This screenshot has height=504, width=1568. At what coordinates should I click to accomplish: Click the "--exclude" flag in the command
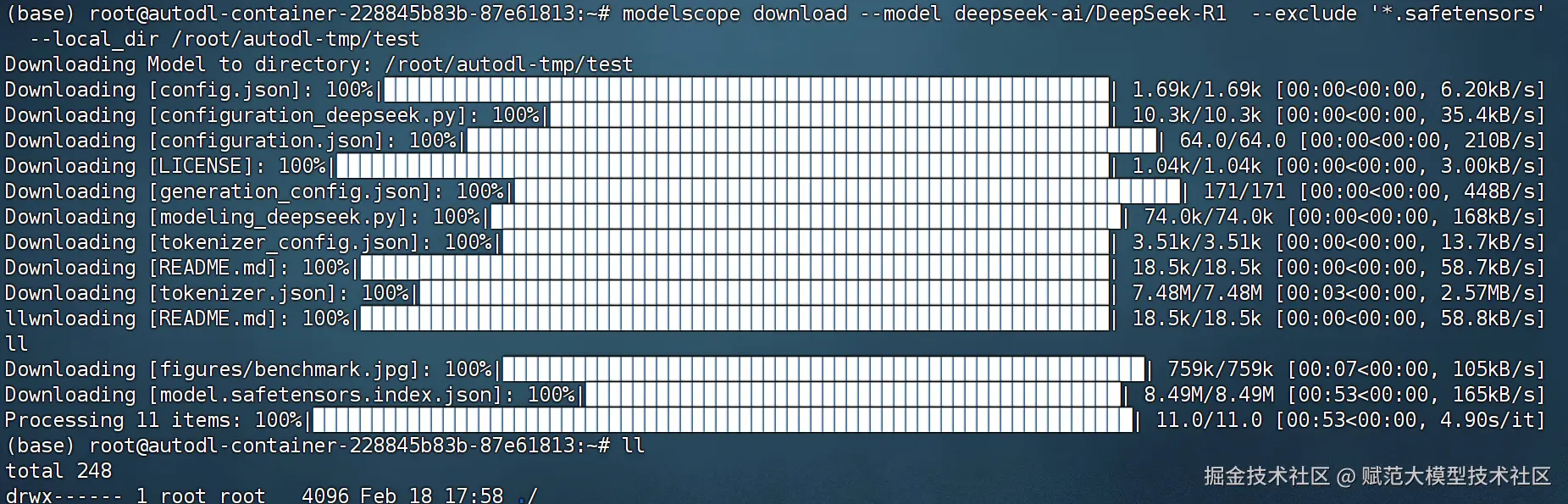pos(1304,14)
